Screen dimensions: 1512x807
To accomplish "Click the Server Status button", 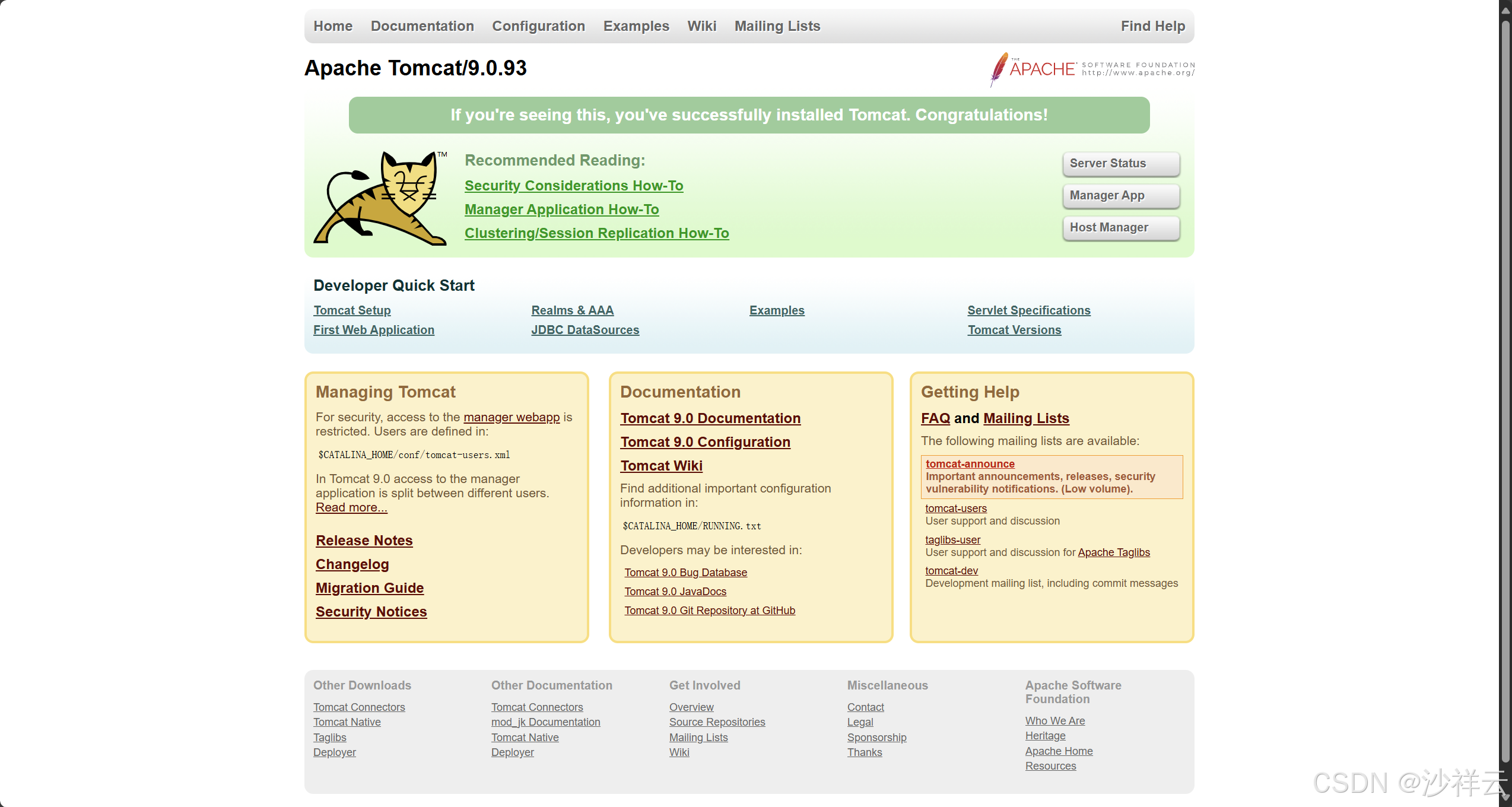I will 1121,164.
